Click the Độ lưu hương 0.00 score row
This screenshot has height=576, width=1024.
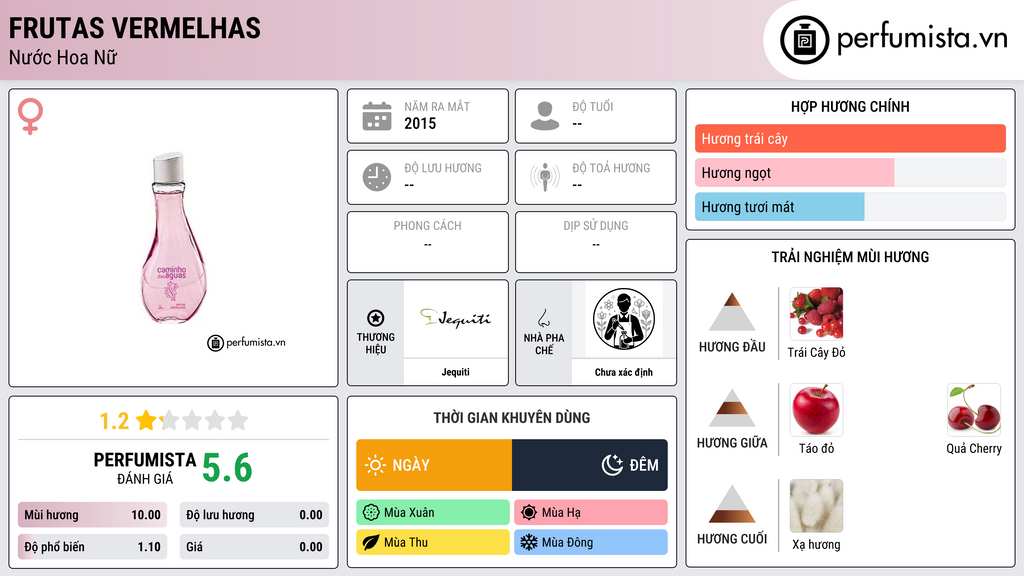(x=254, y=515)
